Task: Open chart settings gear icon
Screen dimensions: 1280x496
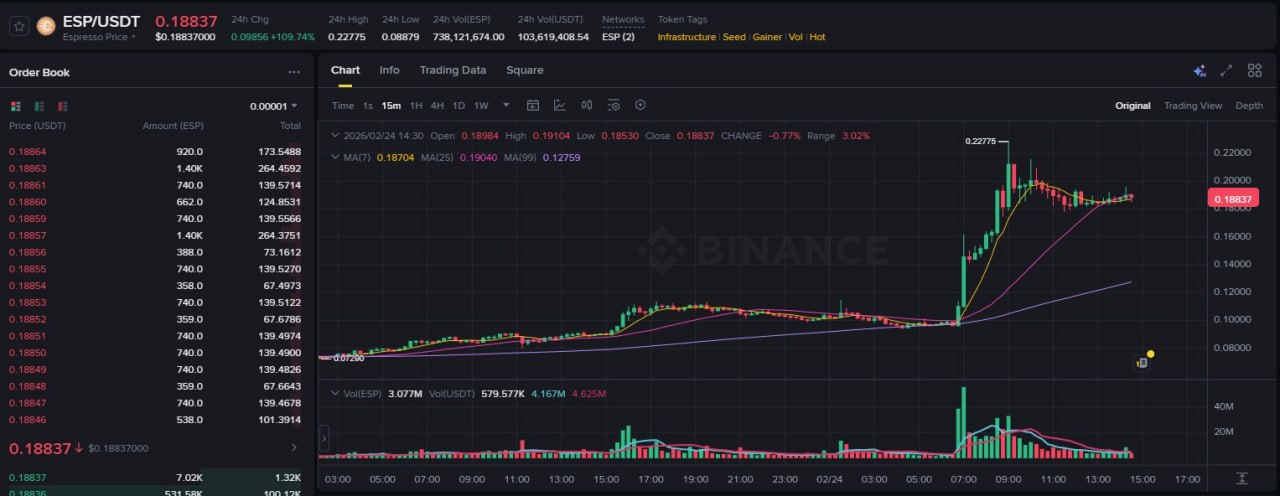Action: tap(641, 105)
